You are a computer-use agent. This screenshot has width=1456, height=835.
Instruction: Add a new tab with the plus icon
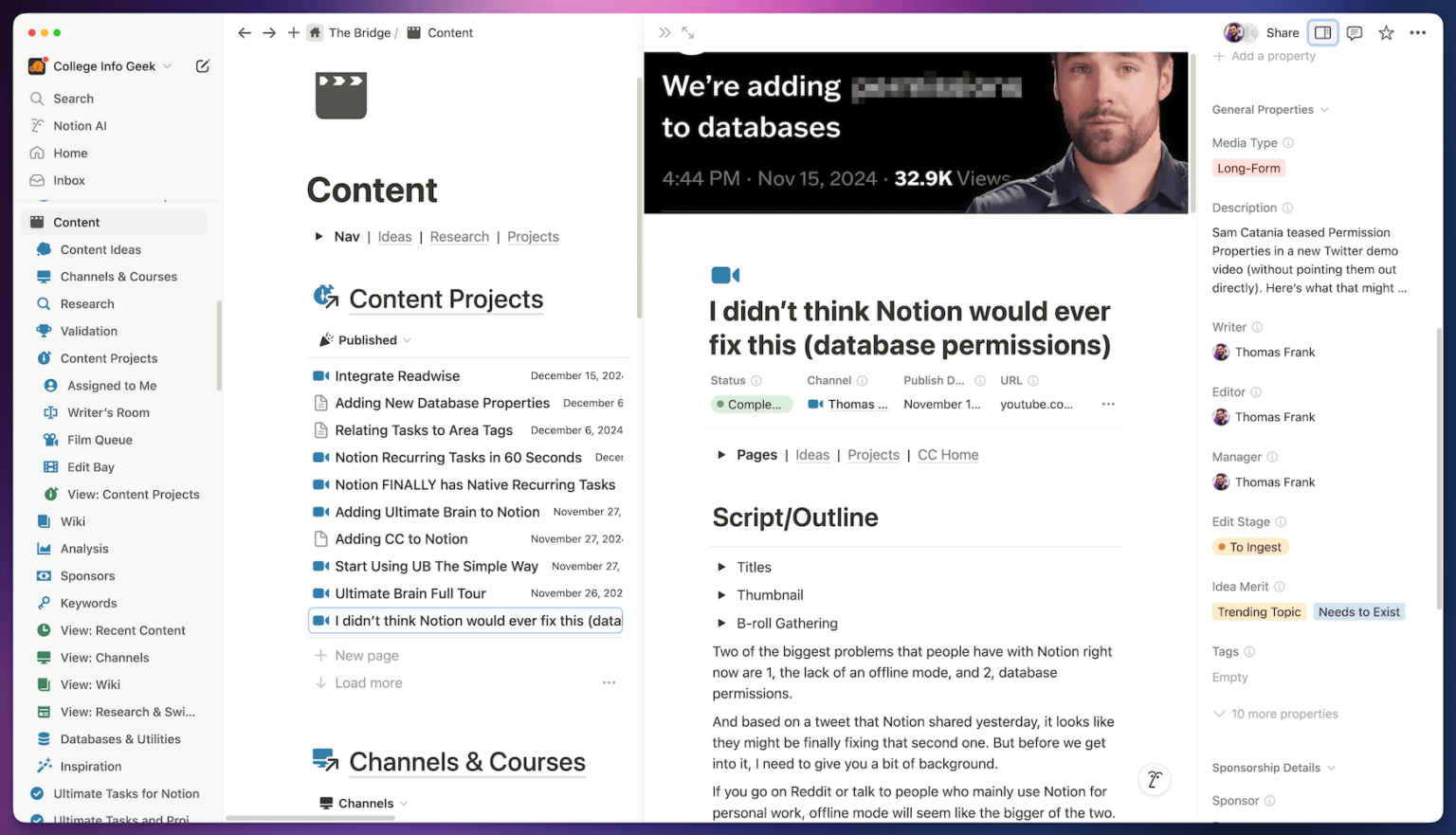pyautogui.click(x=294, y=32)
